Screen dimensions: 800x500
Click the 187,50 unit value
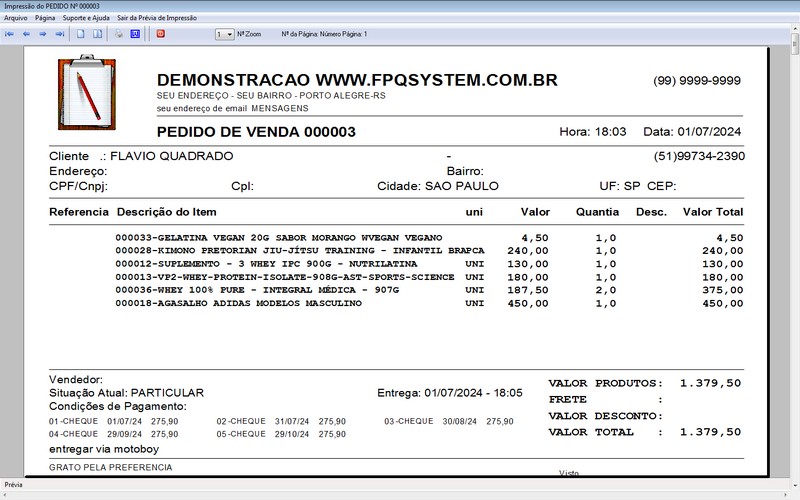(528, 290)
